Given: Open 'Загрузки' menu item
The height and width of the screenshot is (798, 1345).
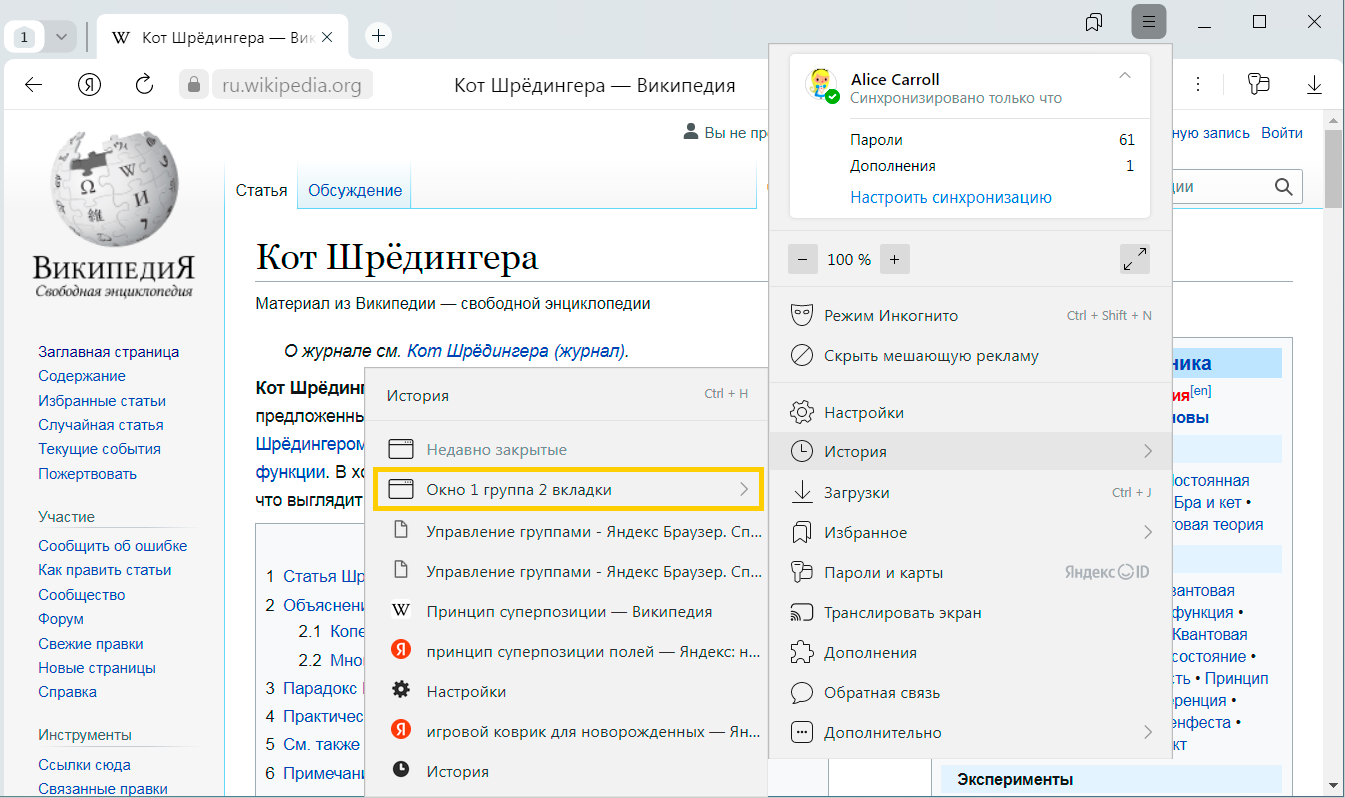Looking at the screenshot, I should click(x=856, y=493).
